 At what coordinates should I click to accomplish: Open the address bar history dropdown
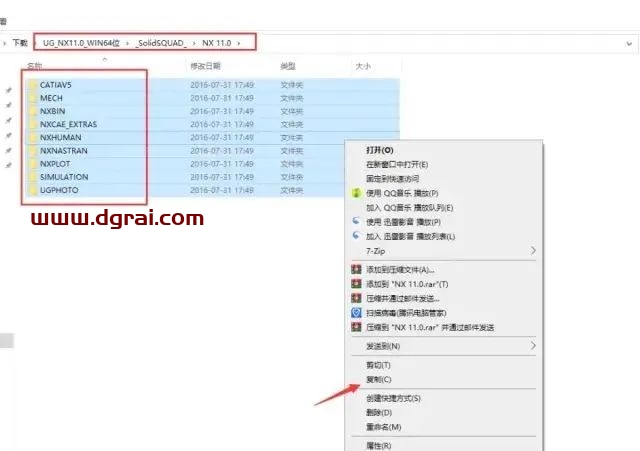click(x=629, y=43)
